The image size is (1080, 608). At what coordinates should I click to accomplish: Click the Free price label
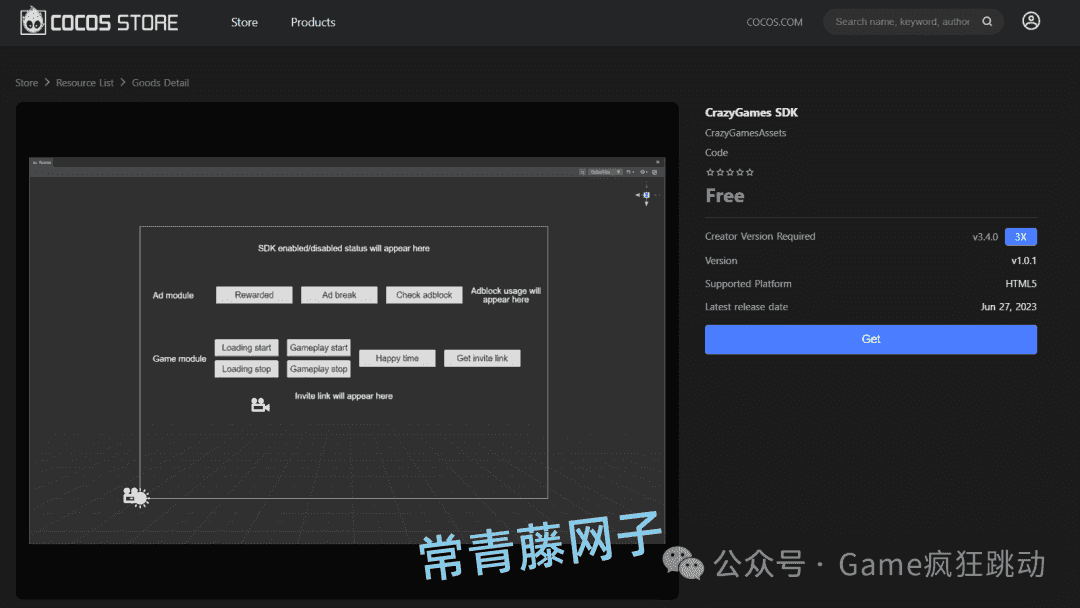[725, 196]
